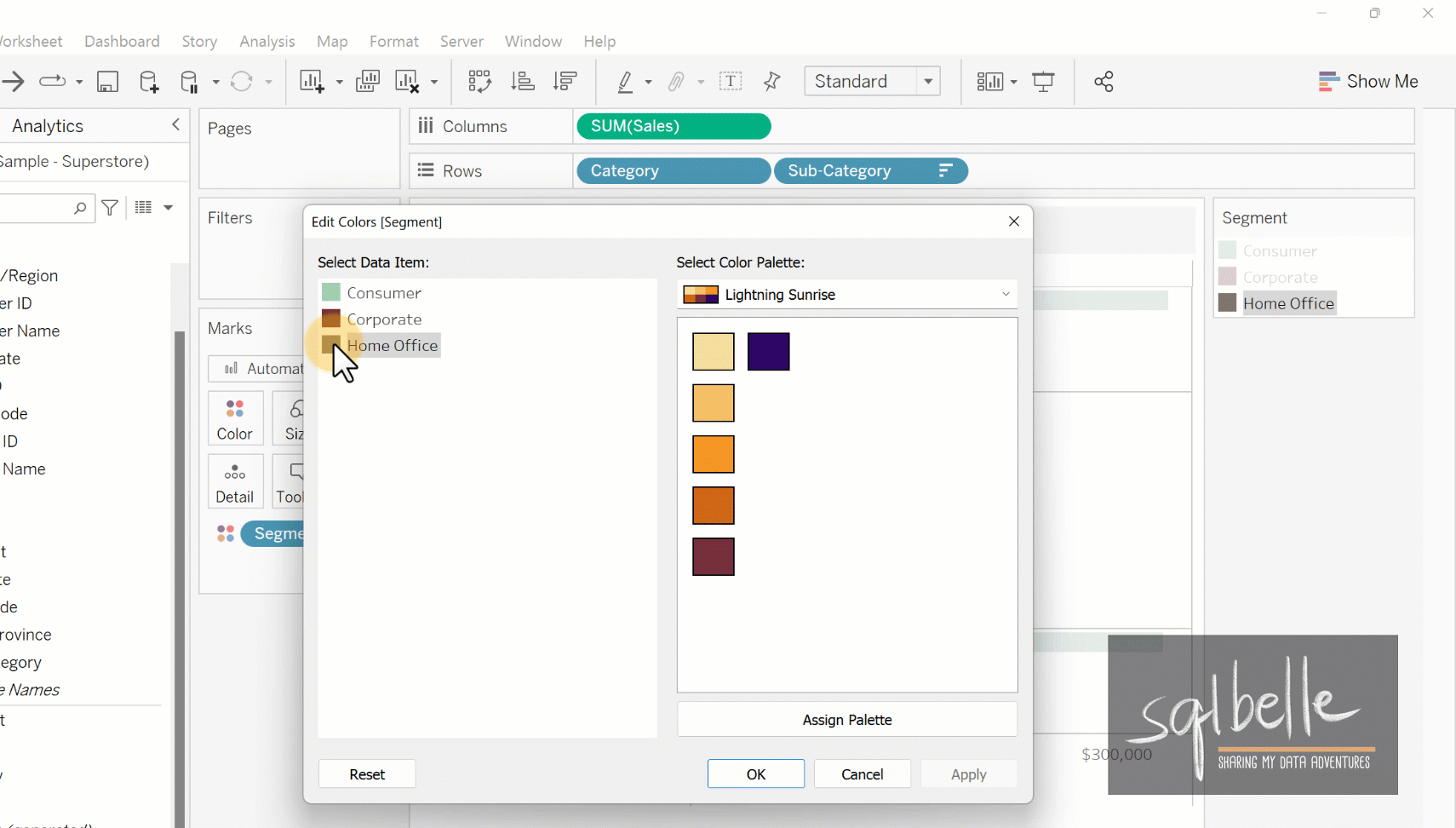Expand the Show/Hide Cards dropdown arrow
This screenshot has height=828, width=1456.
tap(1014, 83)
